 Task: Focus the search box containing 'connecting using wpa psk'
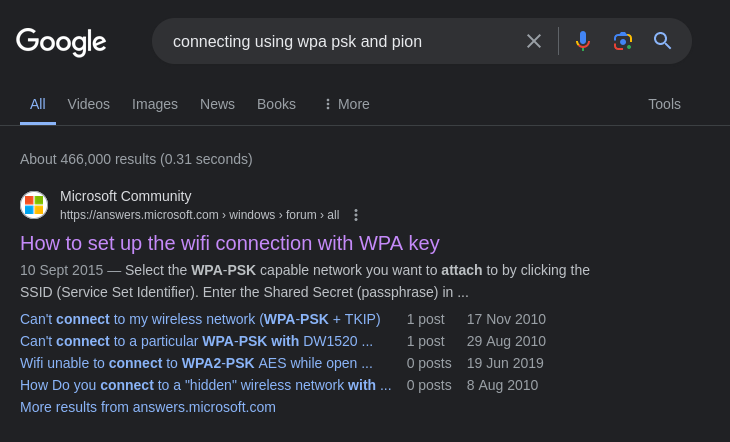[x=345, y=41]
